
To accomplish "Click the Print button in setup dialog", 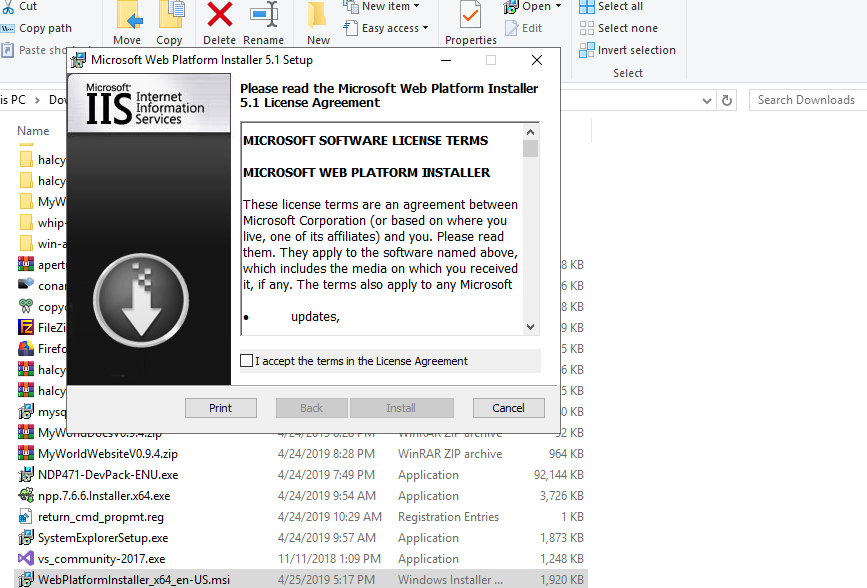I will coord(221,408).
